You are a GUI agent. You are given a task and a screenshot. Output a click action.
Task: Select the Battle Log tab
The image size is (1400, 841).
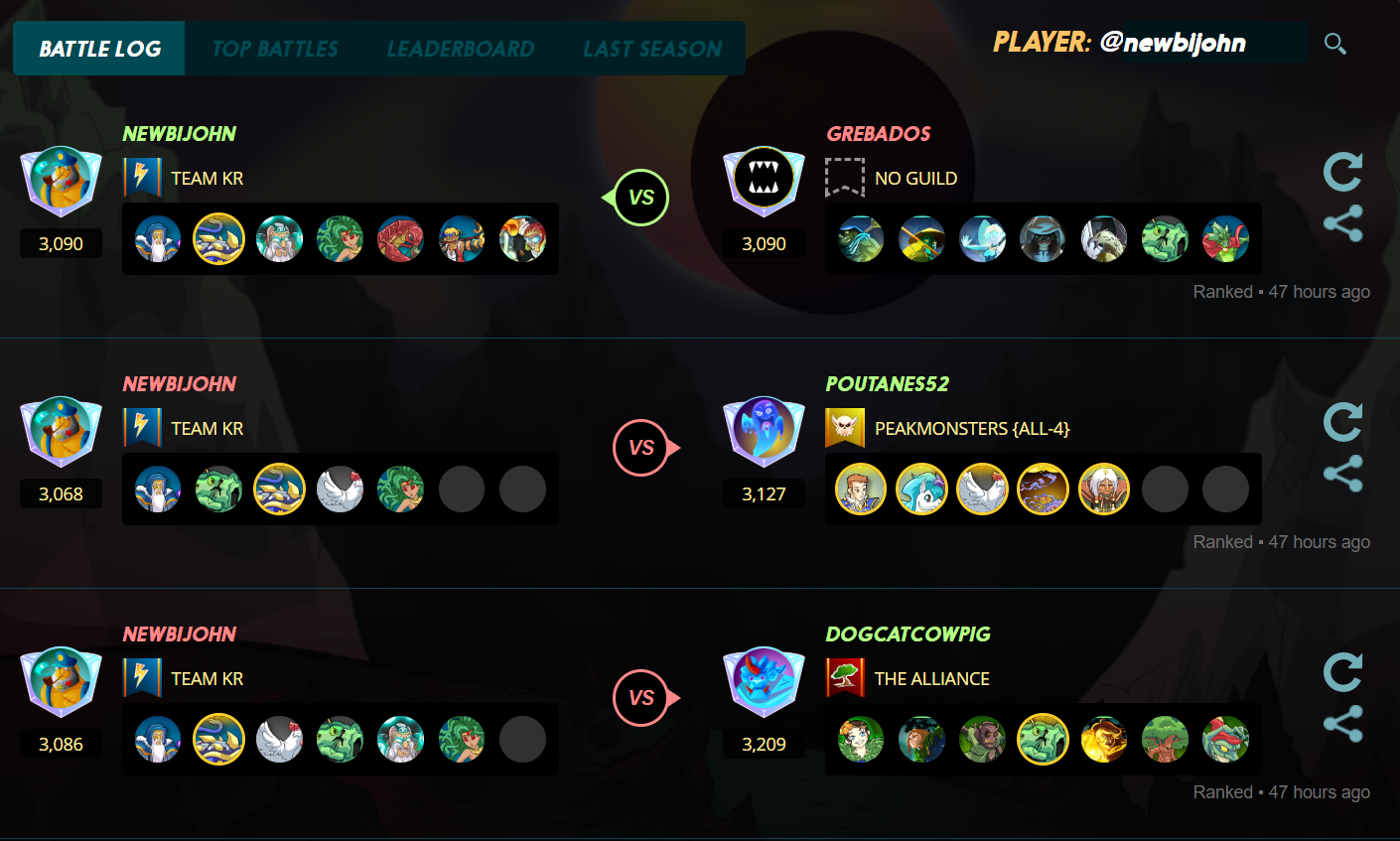pyautogui.click(x=99, y=49)
